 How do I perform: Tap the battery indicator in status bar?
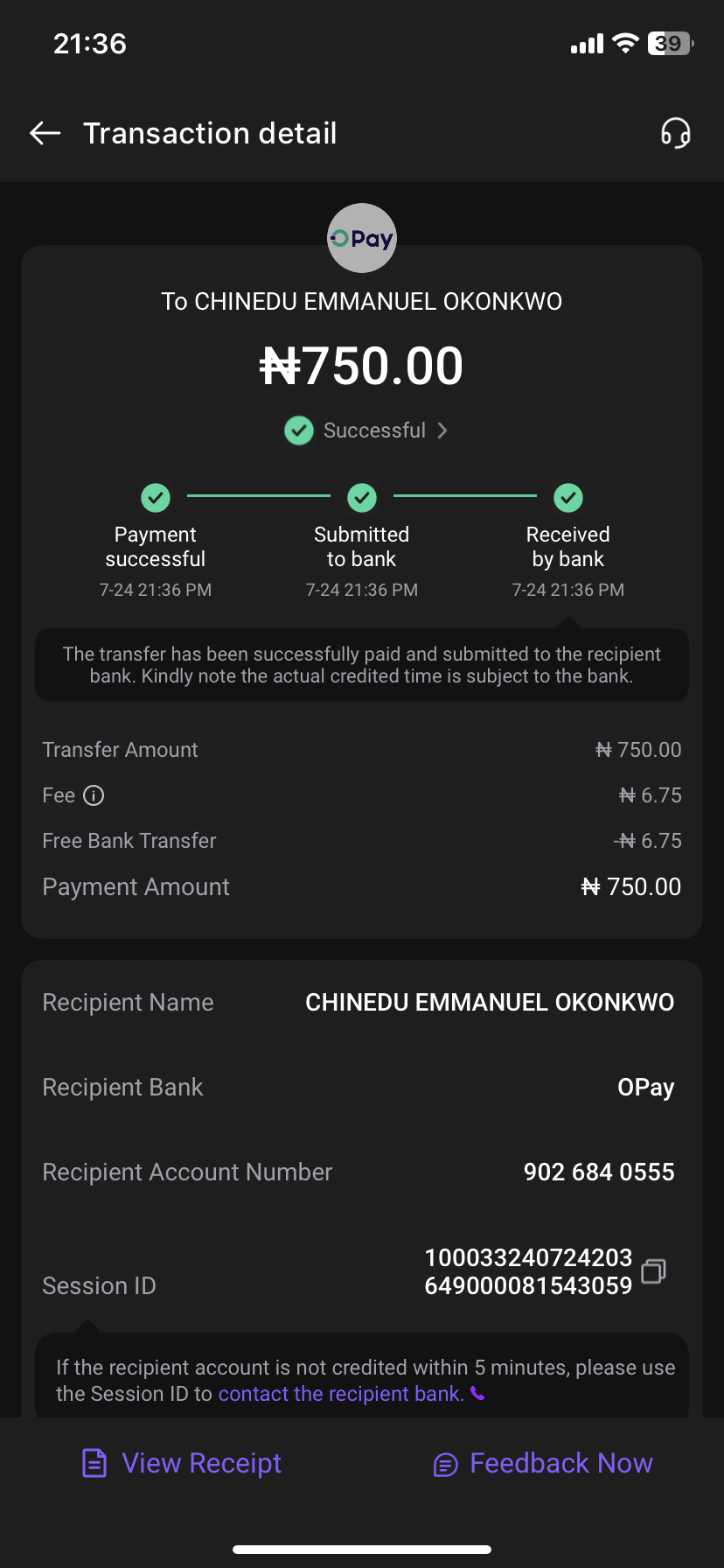click(x=670, y=44)
